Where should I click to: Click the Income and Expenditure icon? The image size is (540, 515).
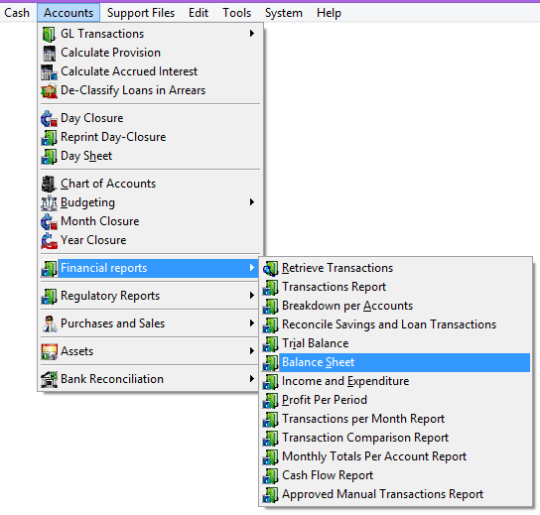270,381
